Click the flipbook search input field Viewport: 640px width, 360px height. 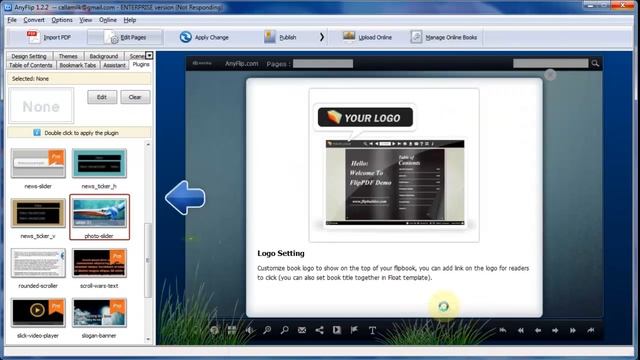click(x=551, y=63)
